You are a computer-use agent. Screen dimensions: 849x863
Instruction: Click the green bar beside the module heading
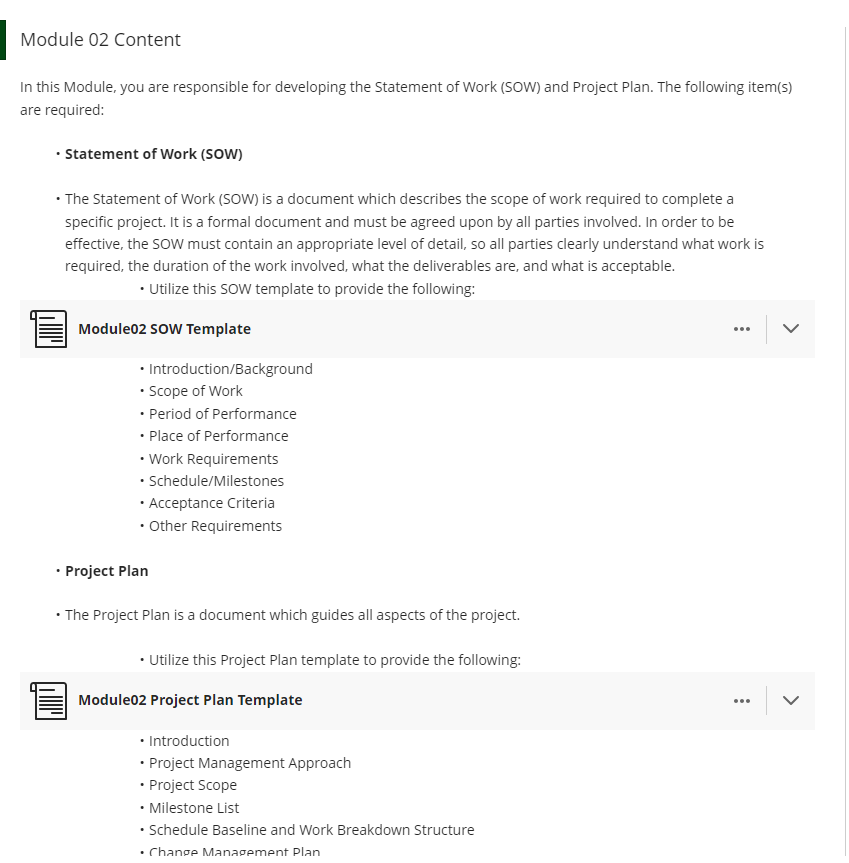(3, 40)
